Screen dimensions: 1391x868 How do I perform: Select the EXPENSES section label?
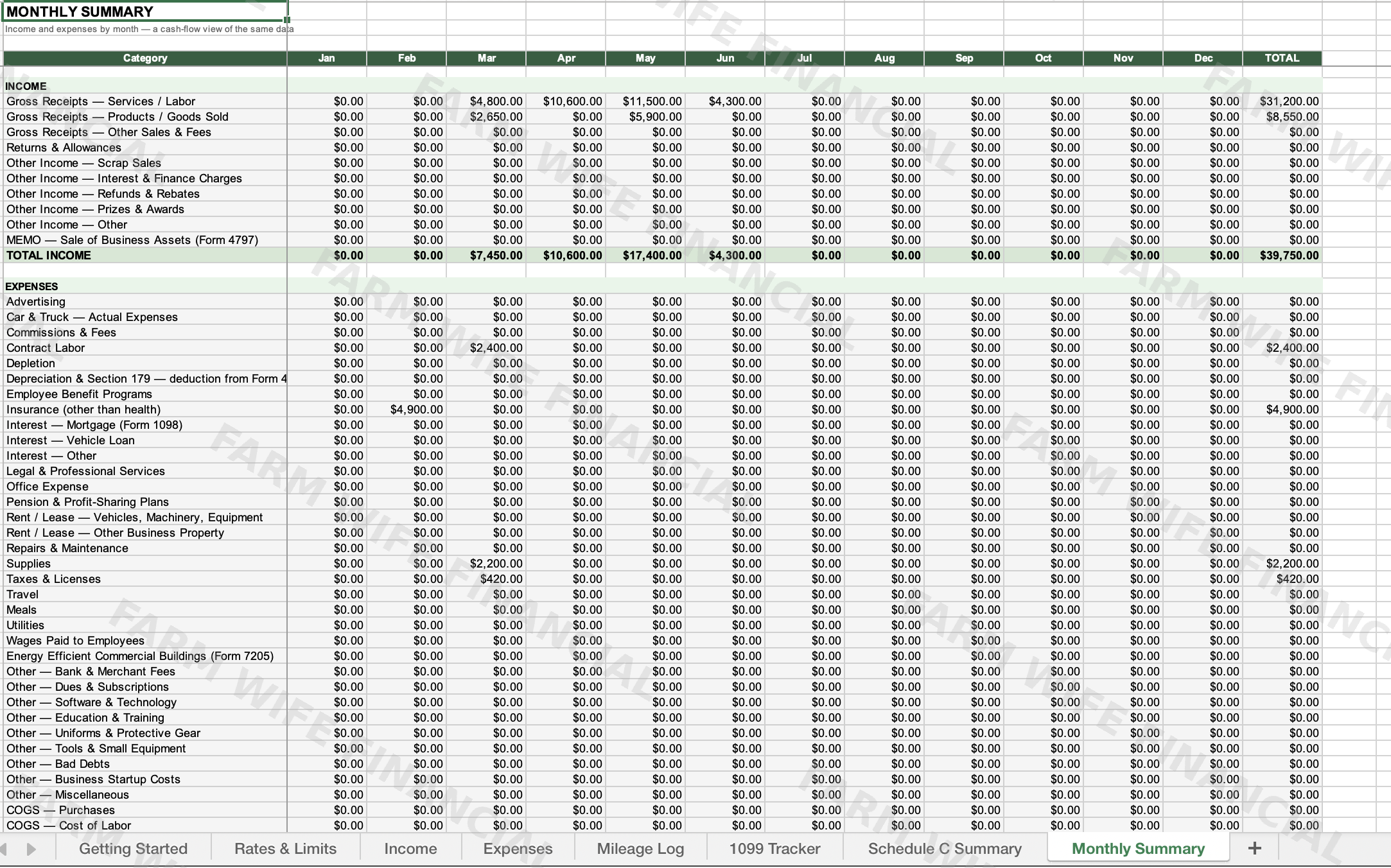click(x=31, y=286)
